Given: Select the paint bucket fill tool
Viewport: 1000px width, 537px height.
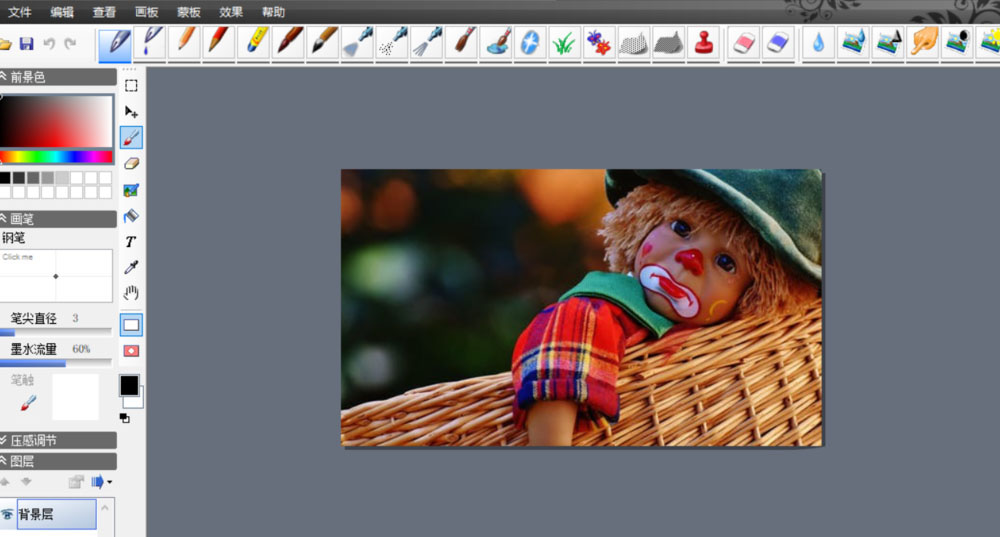Looking at the screenshot, I should pos(131,216).
